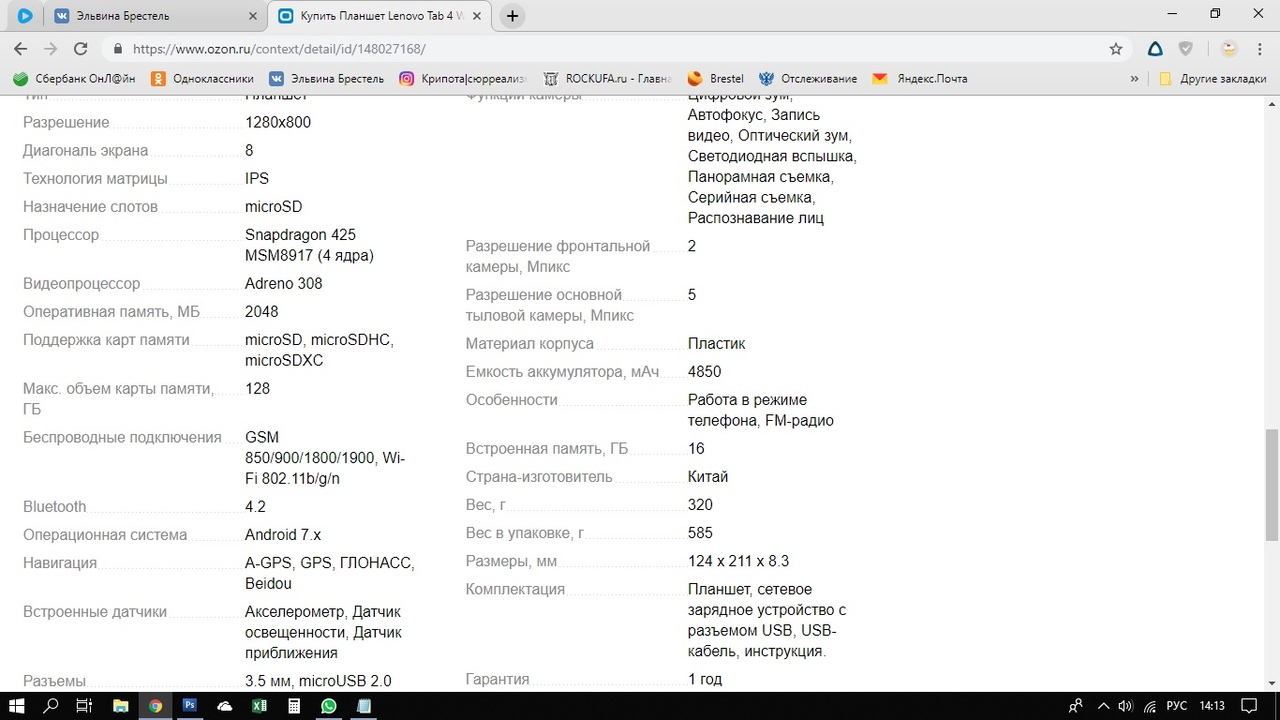Viewport: 1280px width, 720px height.
Task: Click the dimensions value 124 x 211 x 8.3
Action: pyautogui.click(x=738, y=561)
